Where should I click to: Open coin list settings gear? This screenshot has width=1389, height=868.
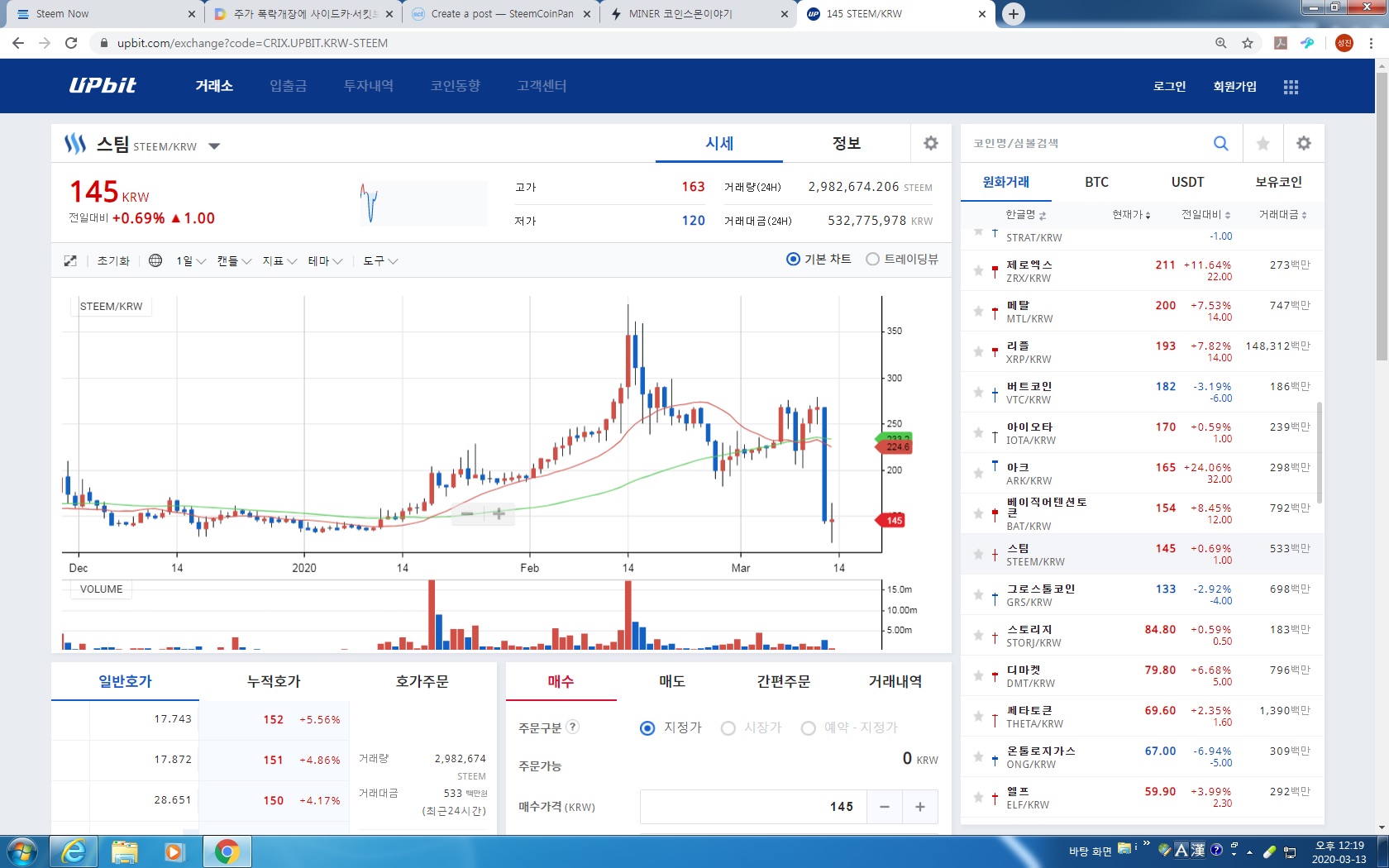point(1304,143)
